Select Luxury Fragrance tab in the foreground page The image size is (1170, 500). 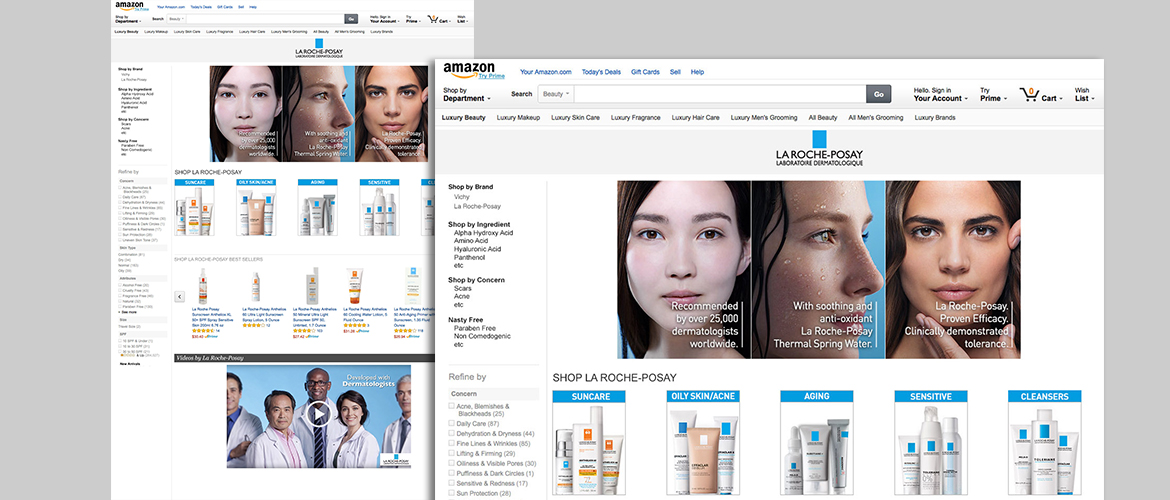click(635, 118)
